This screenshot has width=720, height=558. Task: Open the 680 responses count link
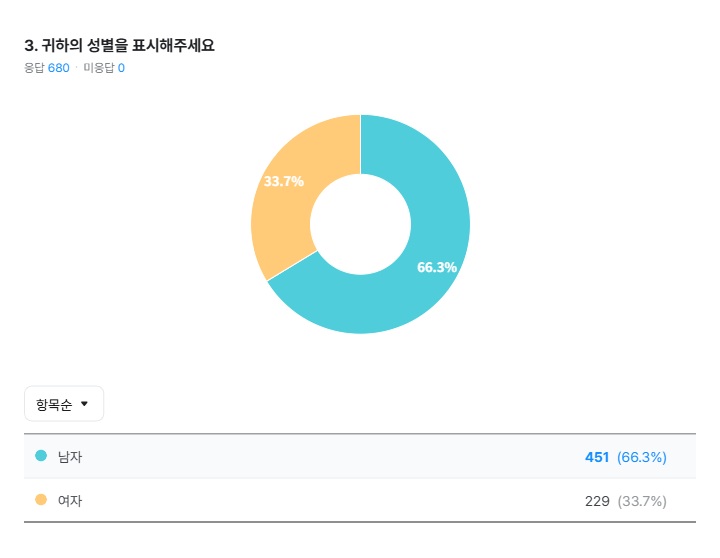(x=59, y=68)
